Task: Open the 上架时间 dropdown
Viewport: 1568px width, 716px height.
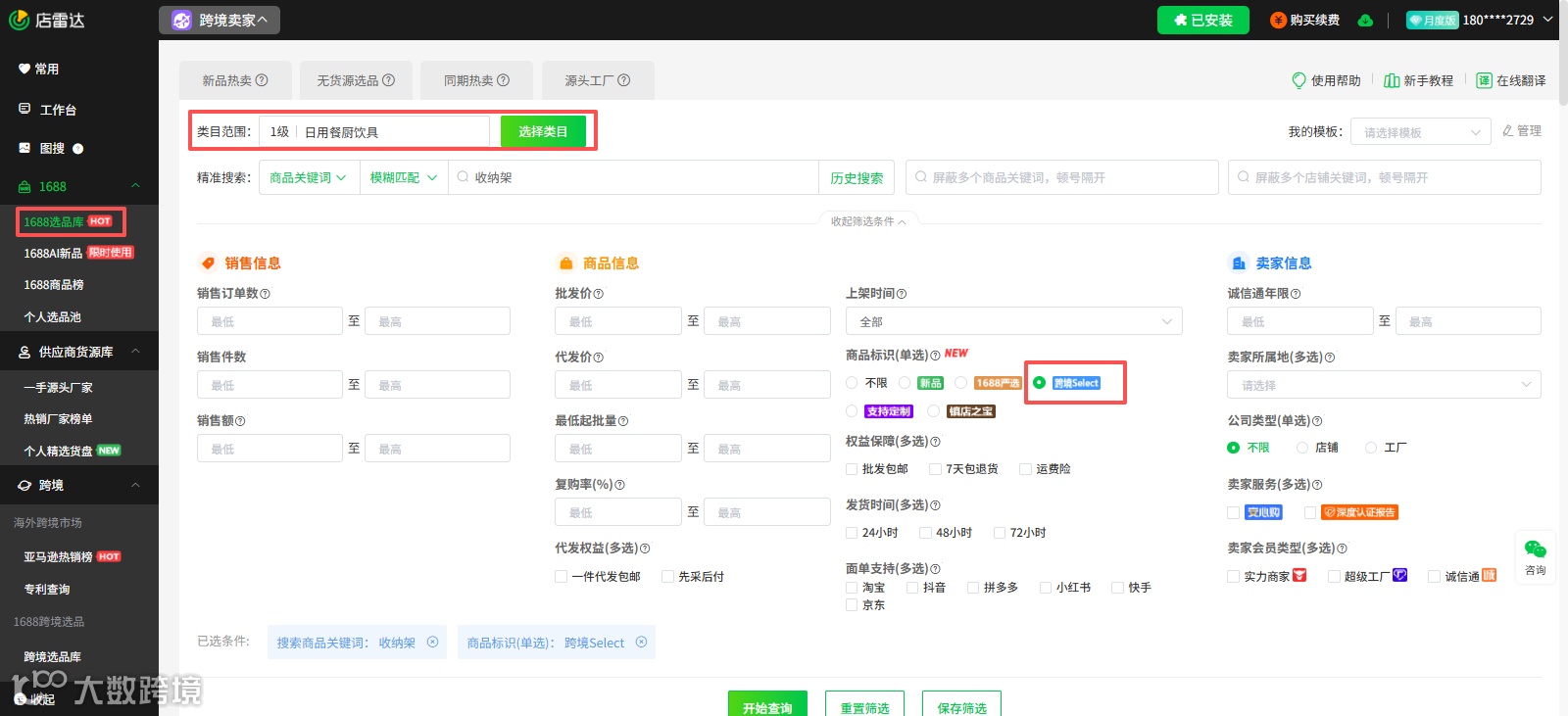Action: click(x=1014, y=321)
